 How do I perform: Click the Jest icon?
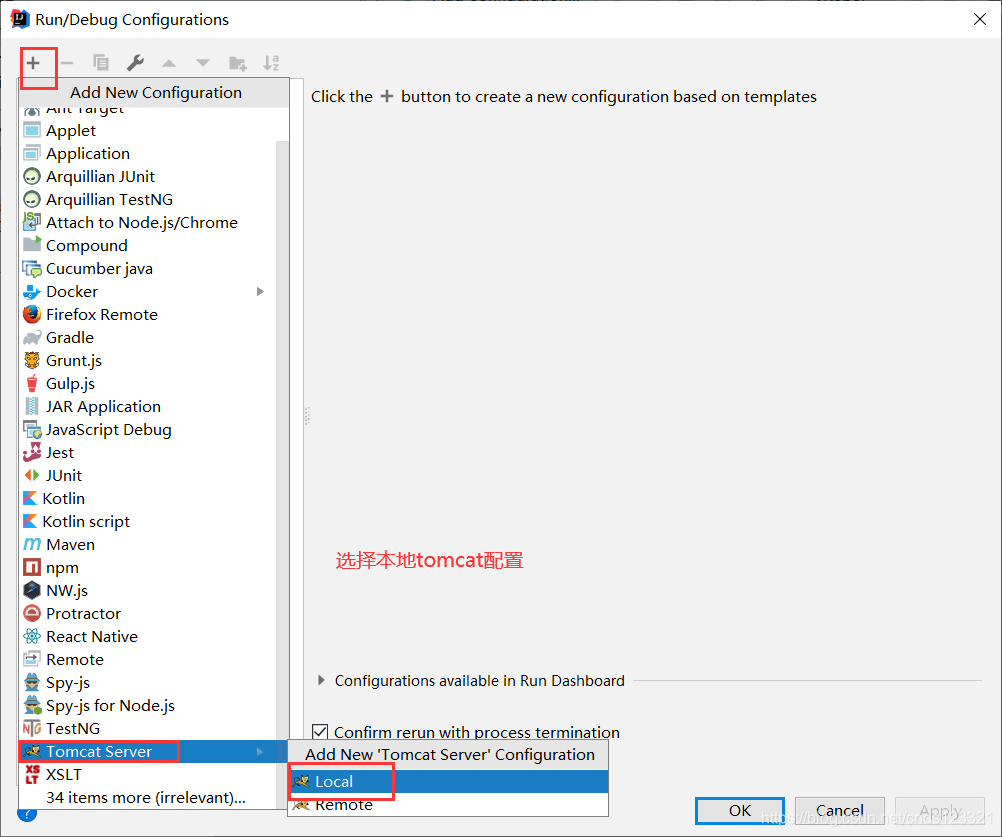[32, 452]
